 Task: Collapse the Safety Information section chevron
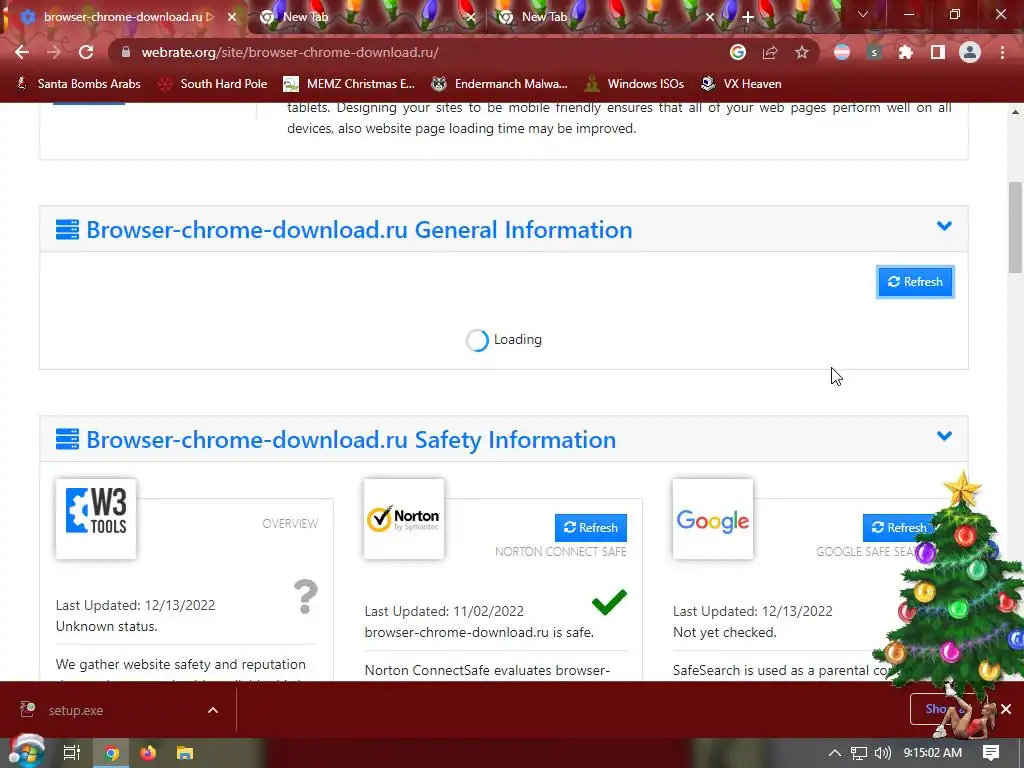[944, 436]
